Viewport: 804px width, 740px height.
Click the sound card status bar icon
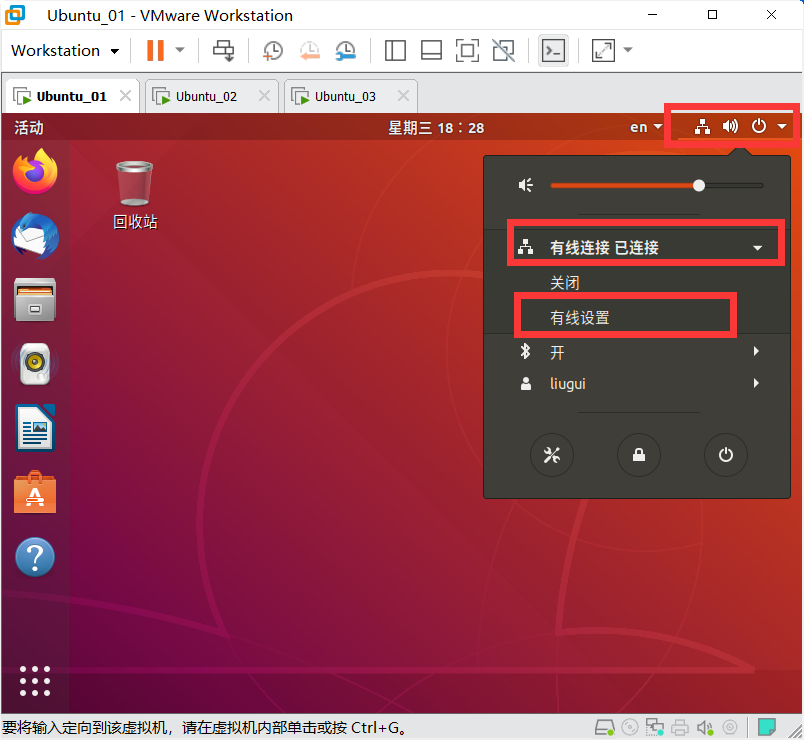coord(705,727)
